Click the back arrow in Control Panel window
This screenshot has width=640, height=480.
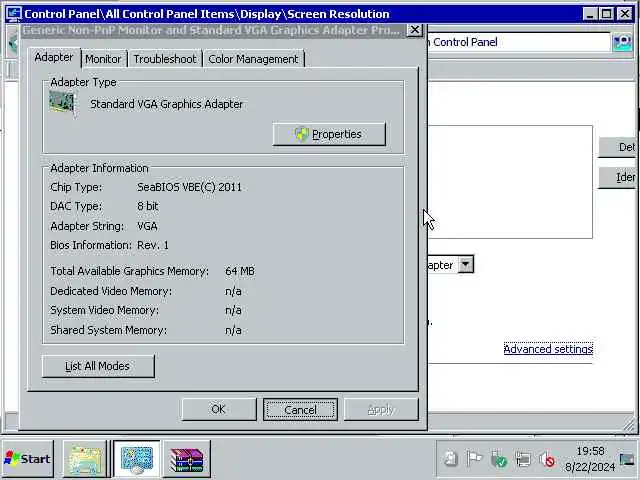(13, 42)
